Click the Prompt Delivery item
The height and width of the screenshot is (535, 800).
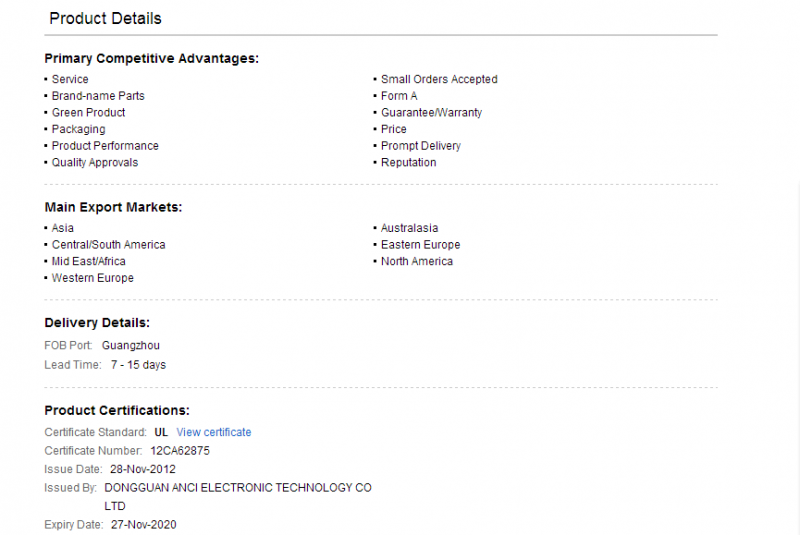point(420,146)
